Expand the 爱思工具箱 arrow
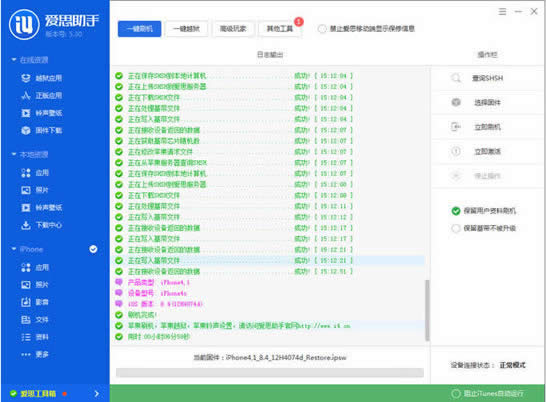Screen dimensions: 546x402 96,394
